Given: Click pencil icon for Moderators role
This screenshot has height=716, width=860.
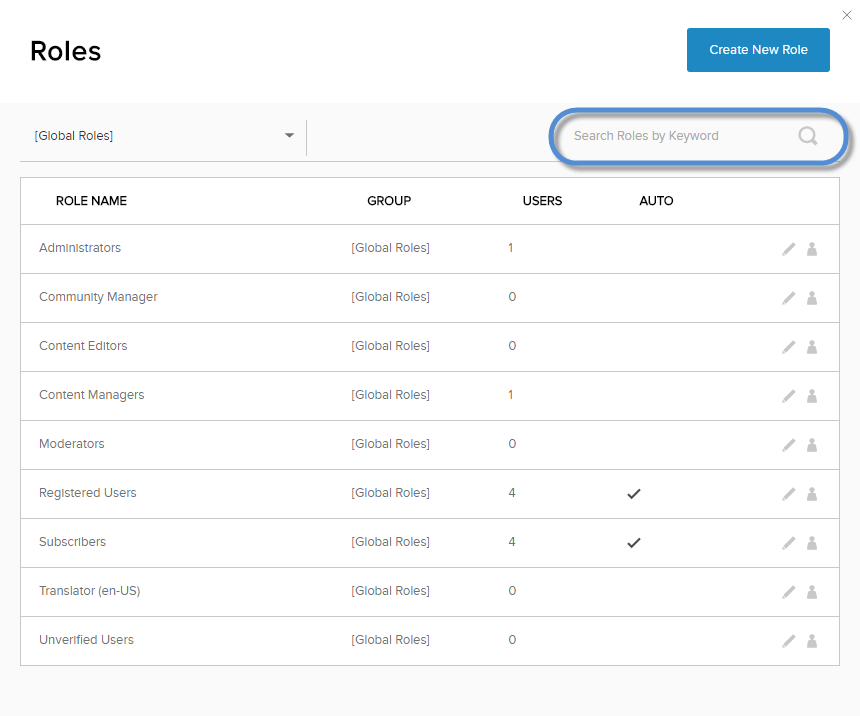Looking at the screenshot, I should pyautogui.click(x=788, y=445).
